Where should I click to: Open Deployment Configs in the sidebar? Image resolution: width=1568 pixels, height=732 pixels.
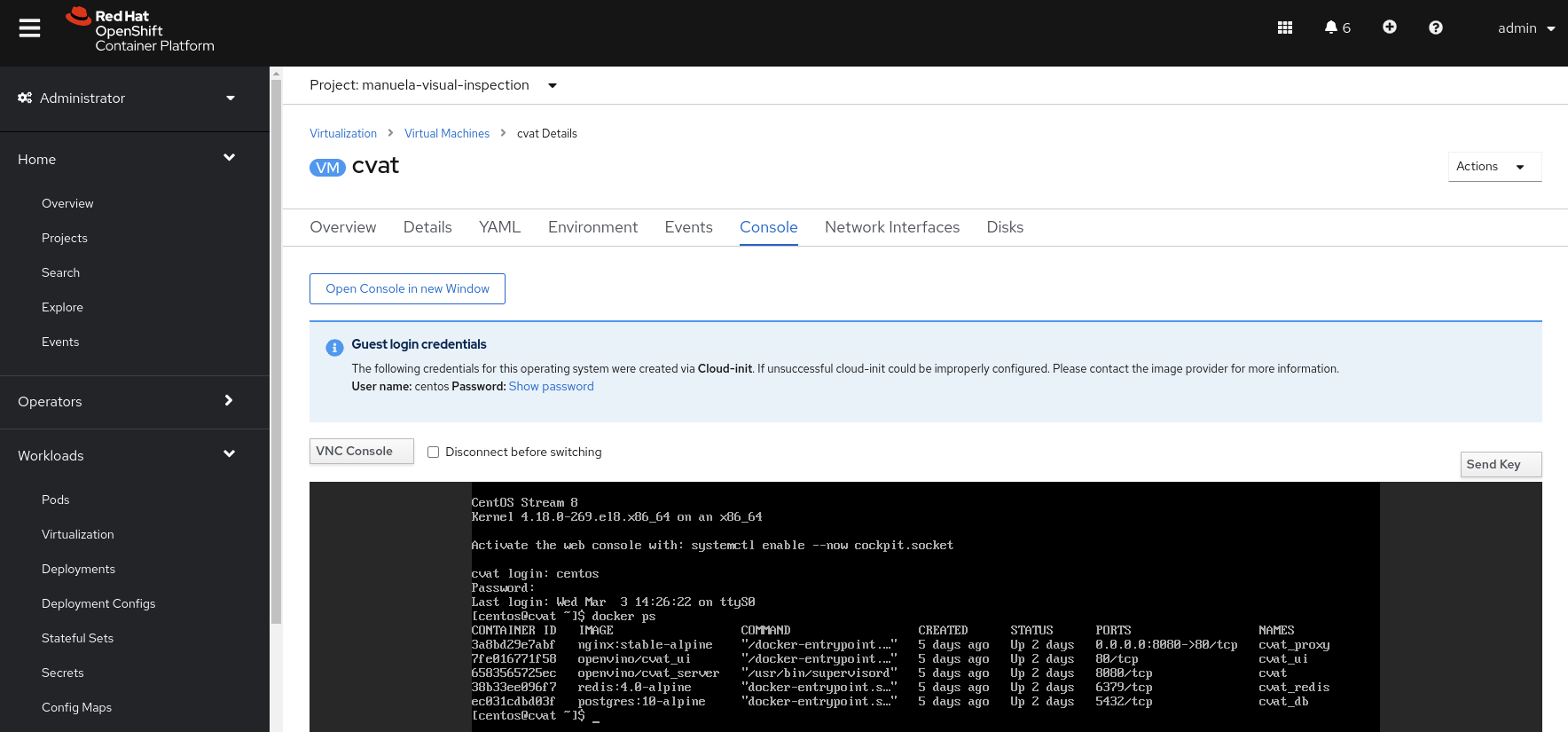(x=98, y=603)
